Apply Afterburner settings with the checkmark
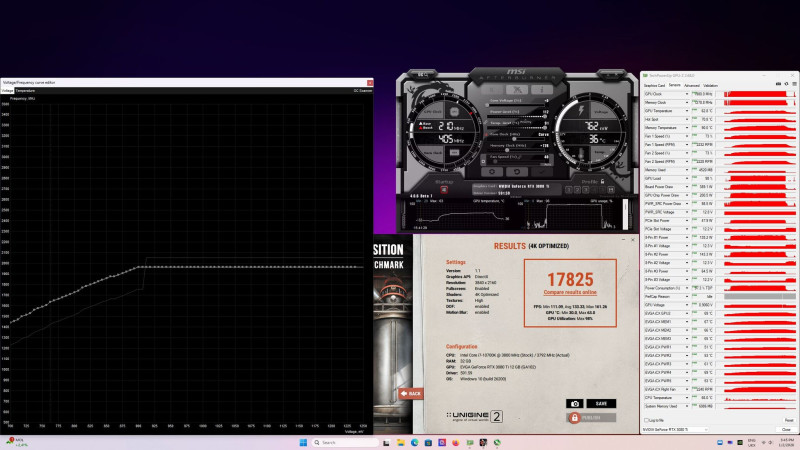This screenshot has width=800, height=450. pos(541,171)
